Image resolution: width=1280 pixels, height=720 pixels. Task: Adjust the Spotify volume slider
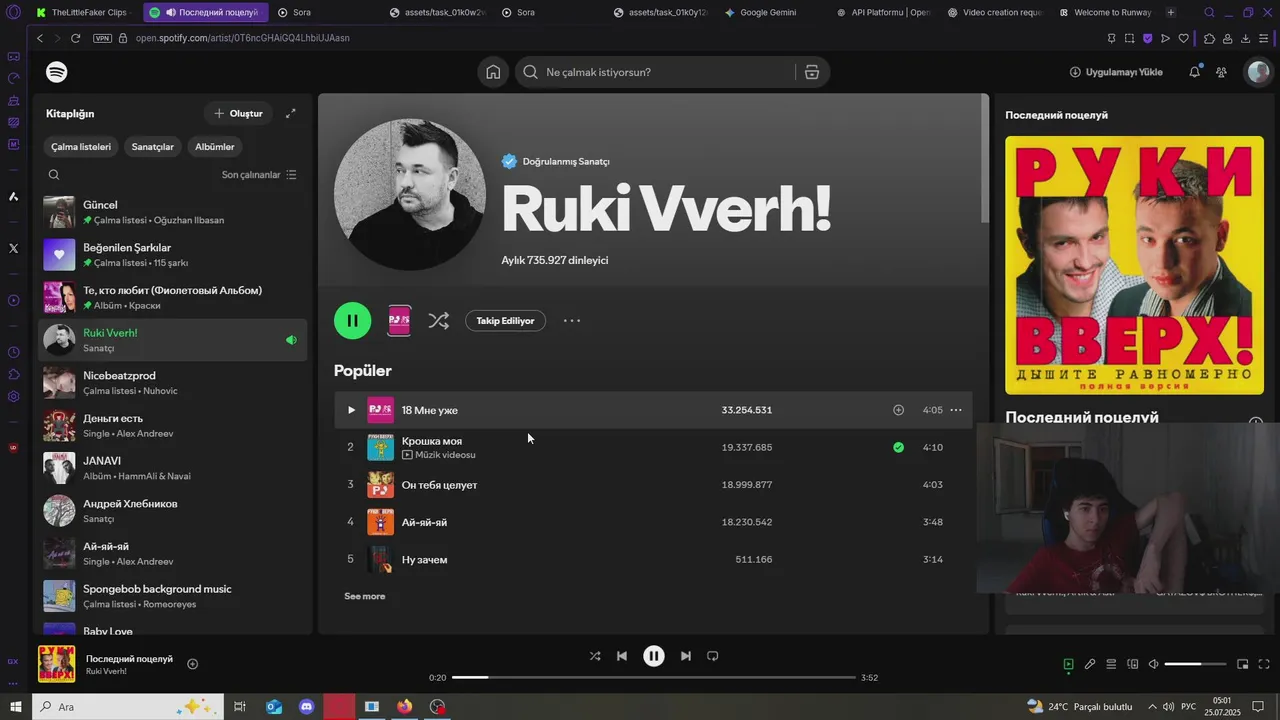[x=1195, y=664]
